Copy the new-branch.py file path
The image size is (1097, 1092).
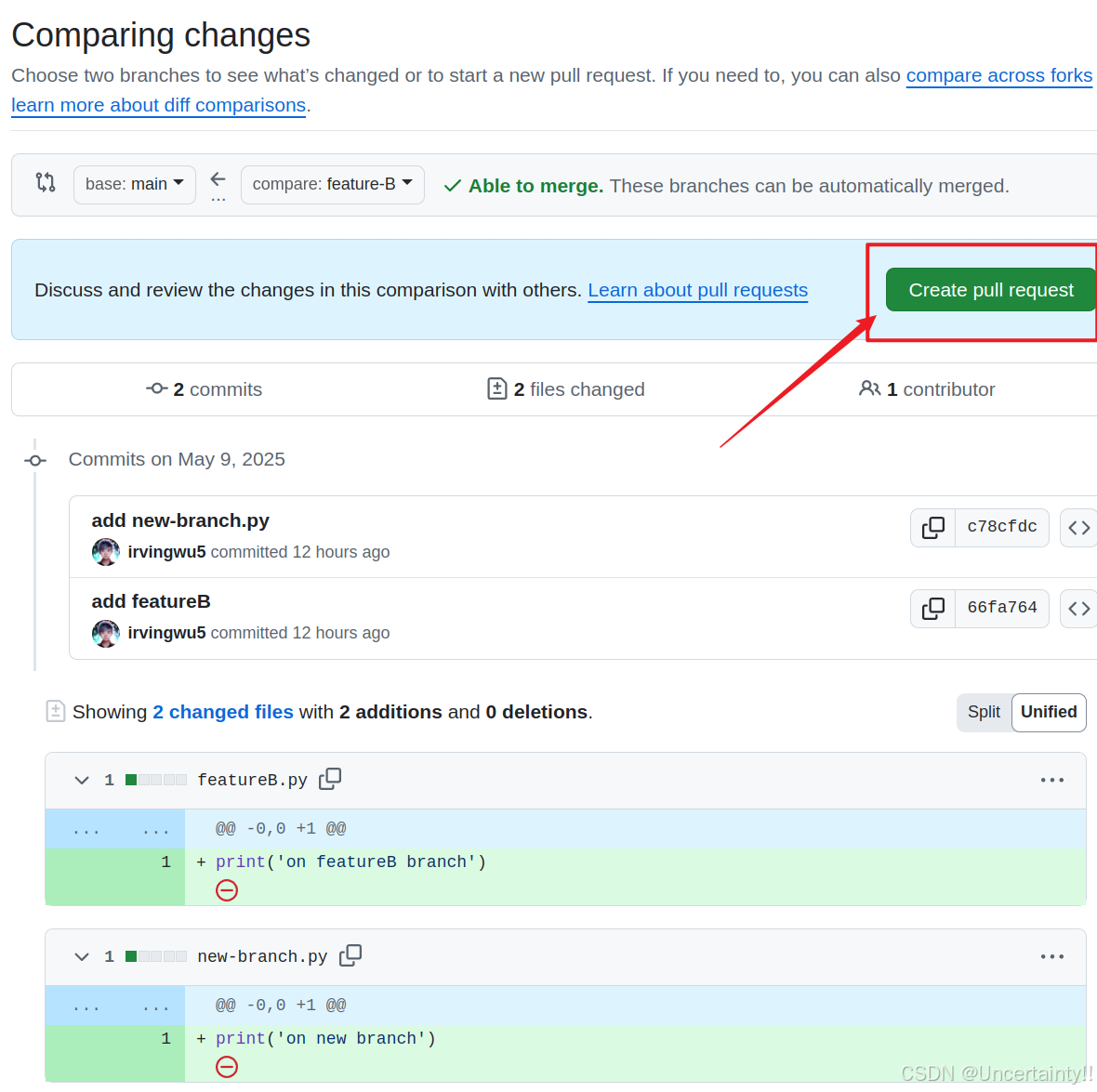350,955
